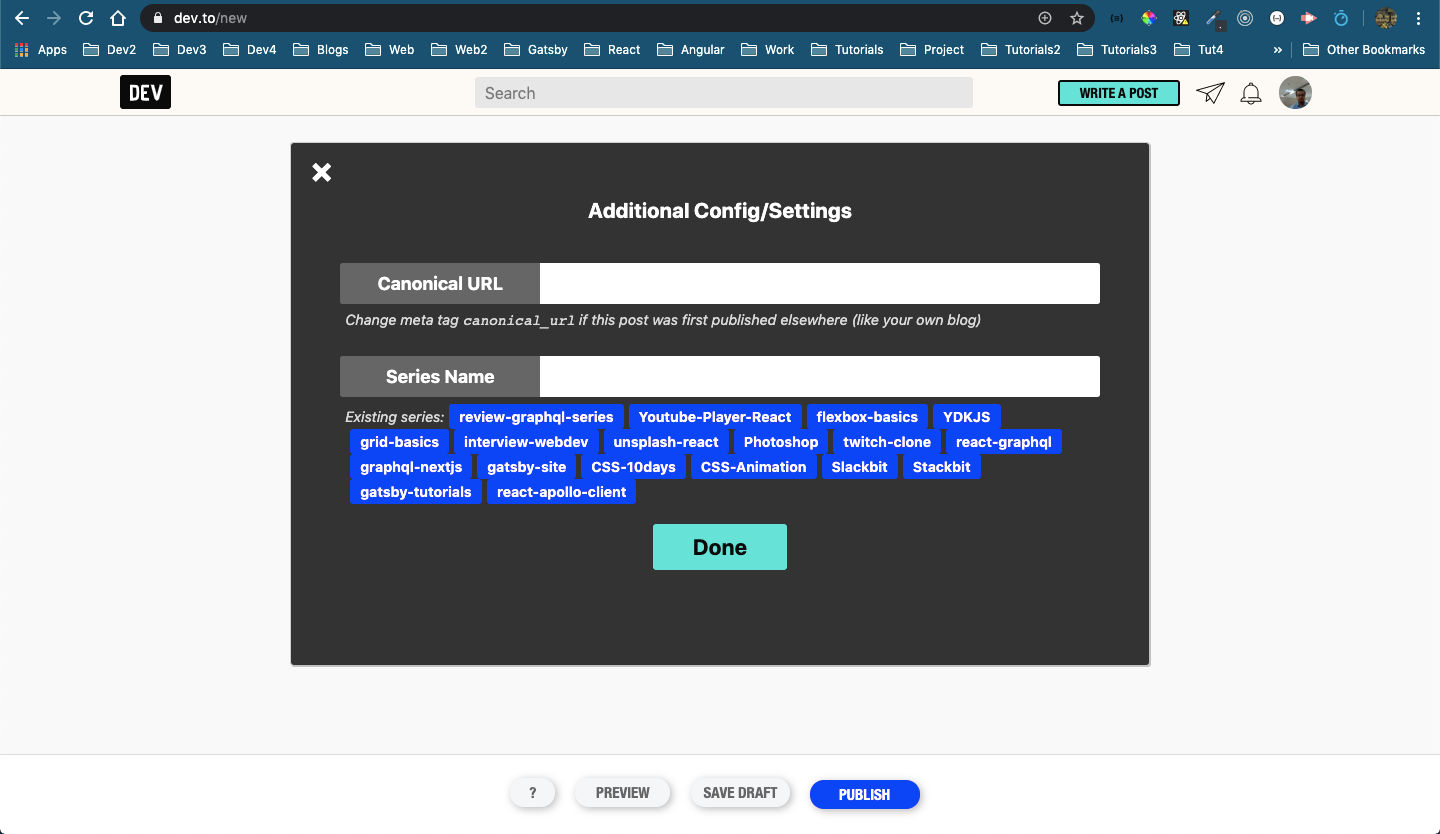Select the unsplash-react series tag
The image size is (1440, 834).
666,442
